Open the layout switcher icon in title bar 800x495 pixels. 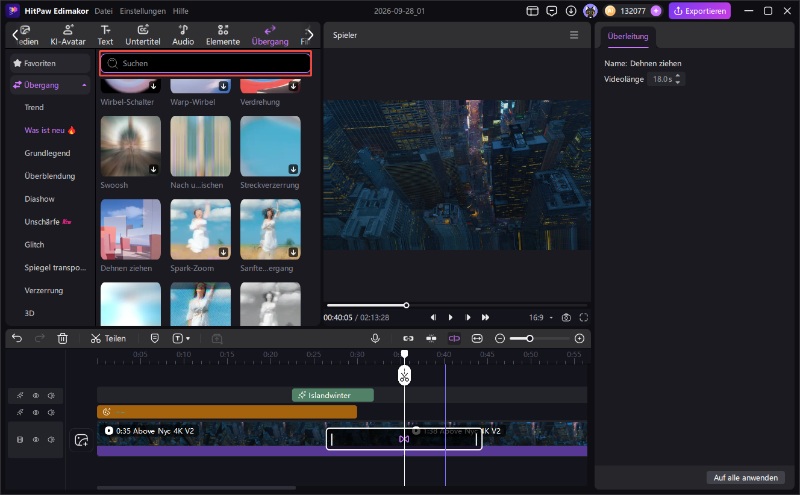click(532, 11)
